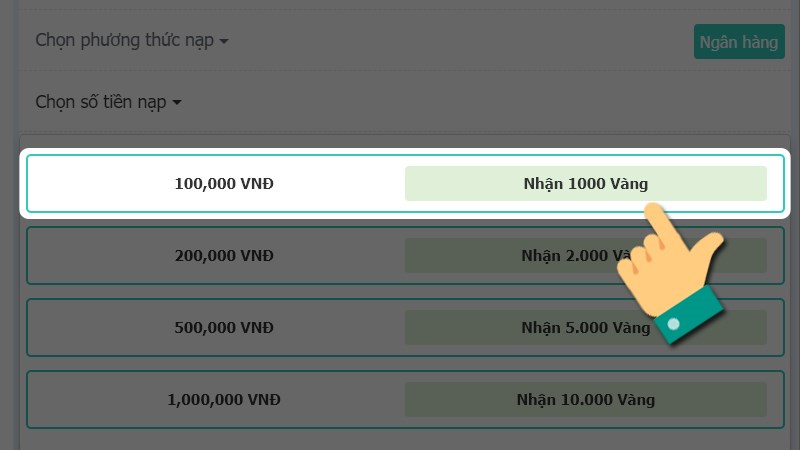Screen dimensions: 800x450
Task: Click the Ngân hàng button
Action: [x=739, y=41]
